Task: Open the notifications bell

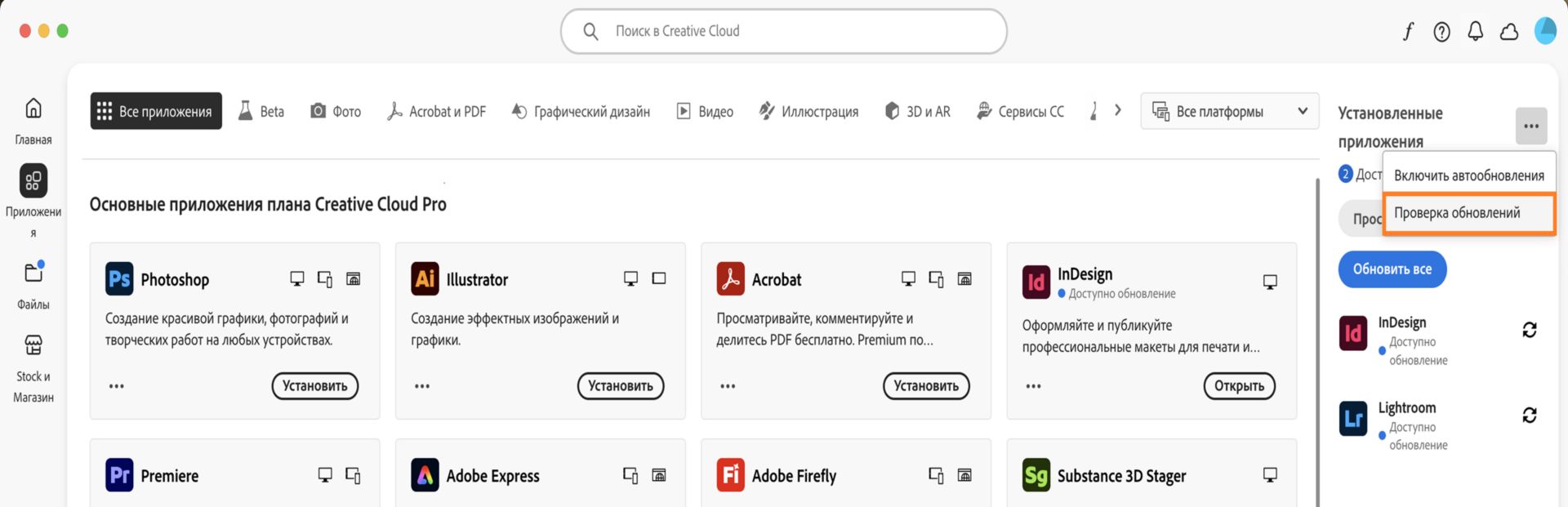Action: 1476,32
